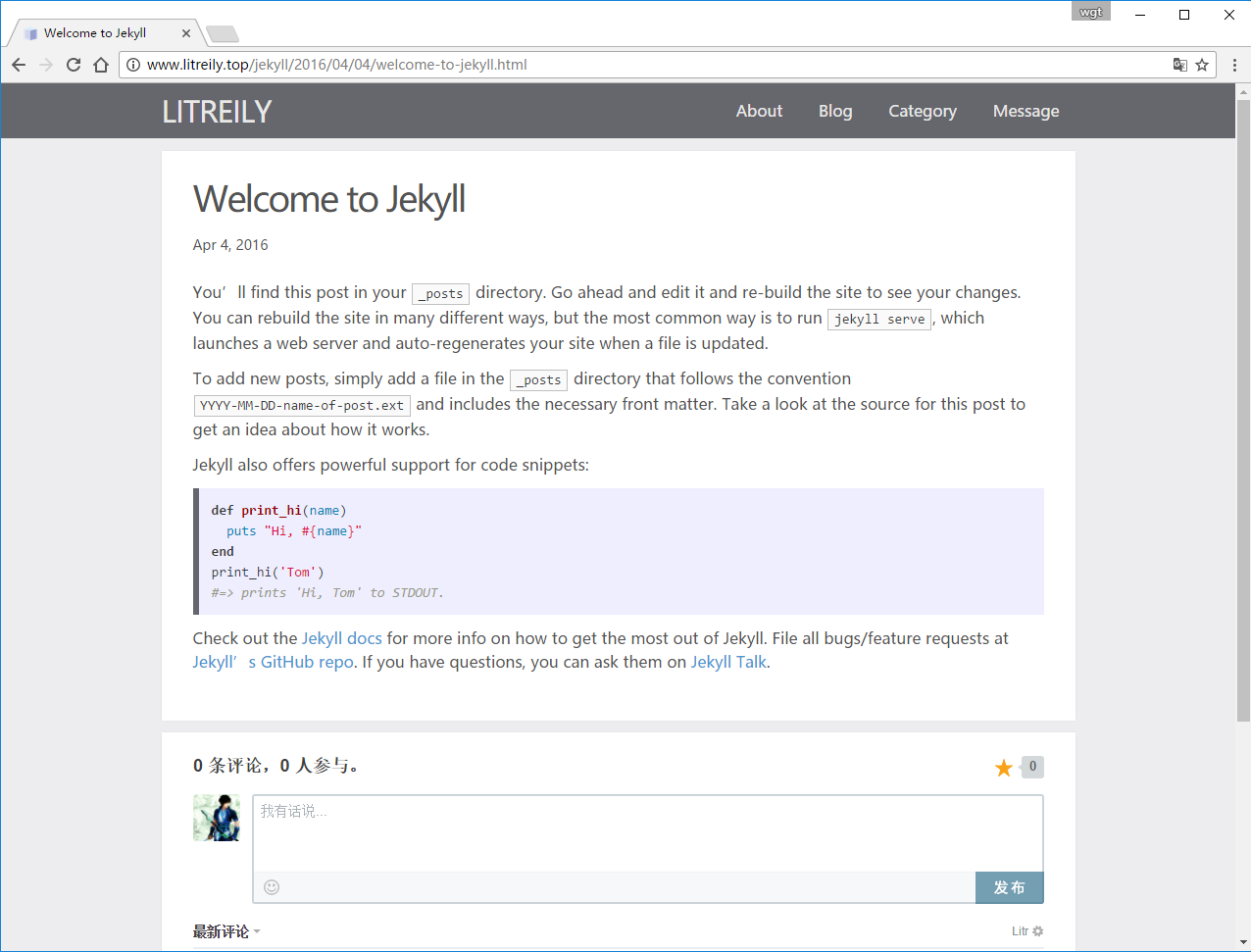Submit comment with the 发布 button

coord(1010,887)
